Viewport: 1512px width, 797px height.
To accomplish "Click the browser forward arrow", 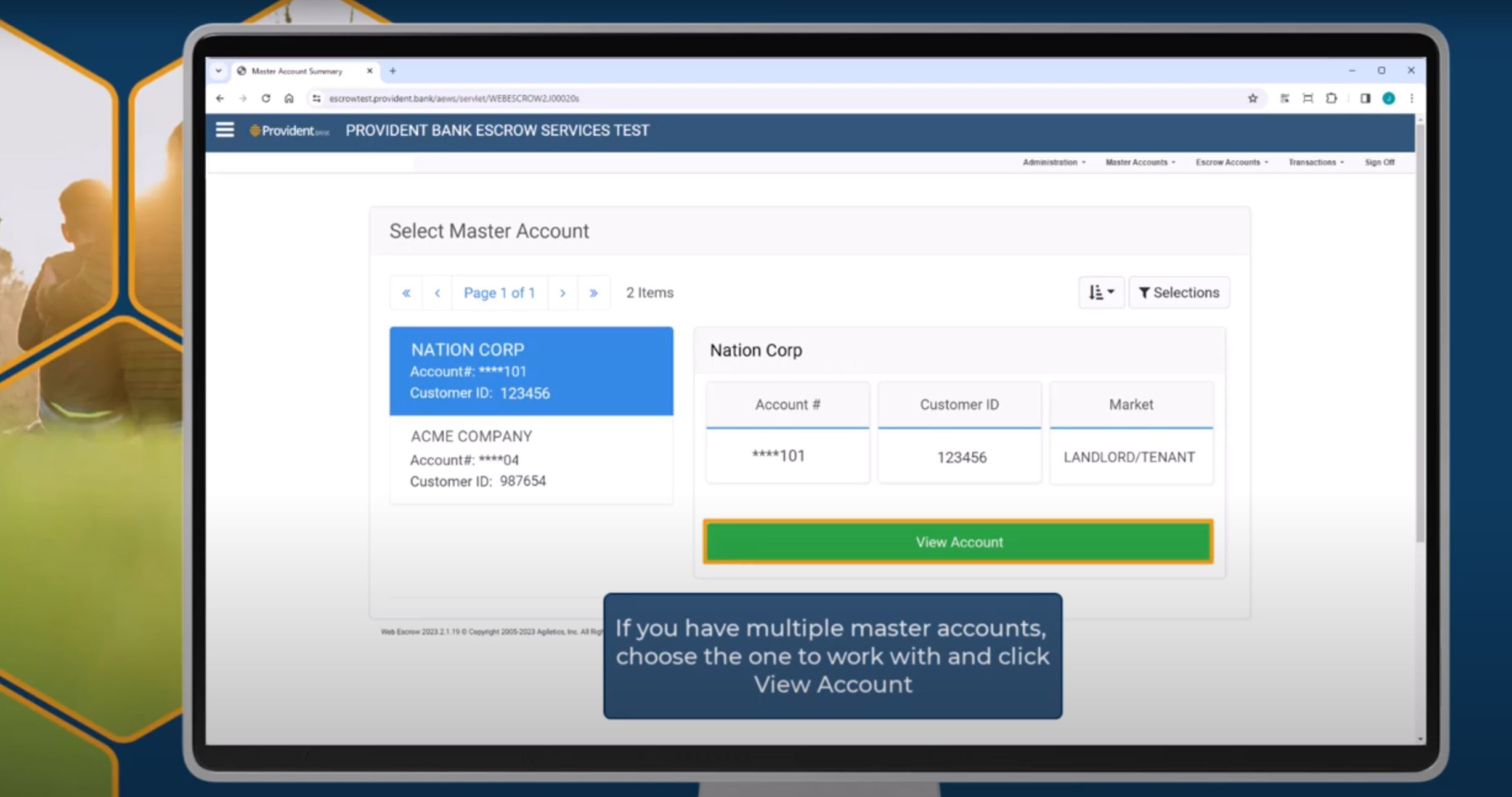I will tap(243, 99).
